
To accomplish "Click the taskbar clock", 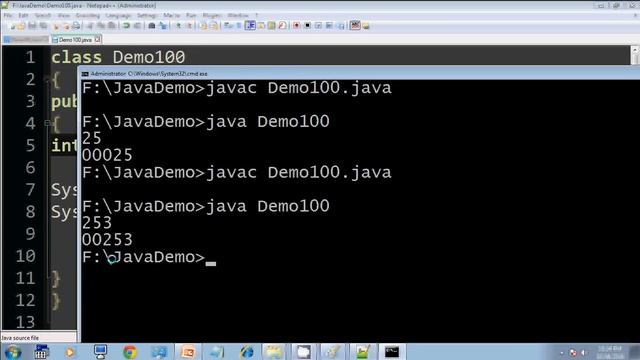I will pos(610,352).
